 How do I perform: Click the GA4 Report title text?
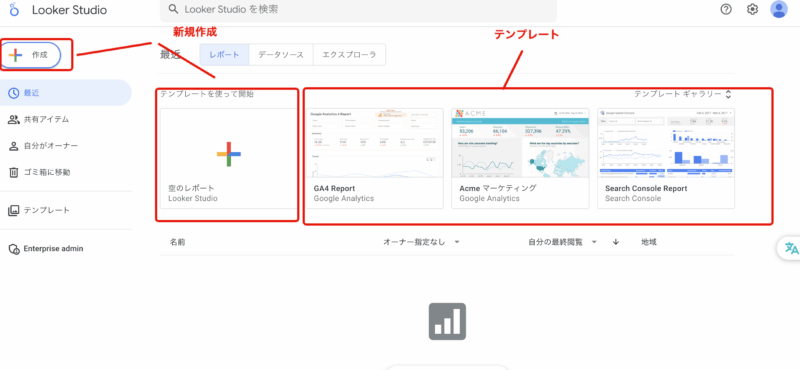334,188
